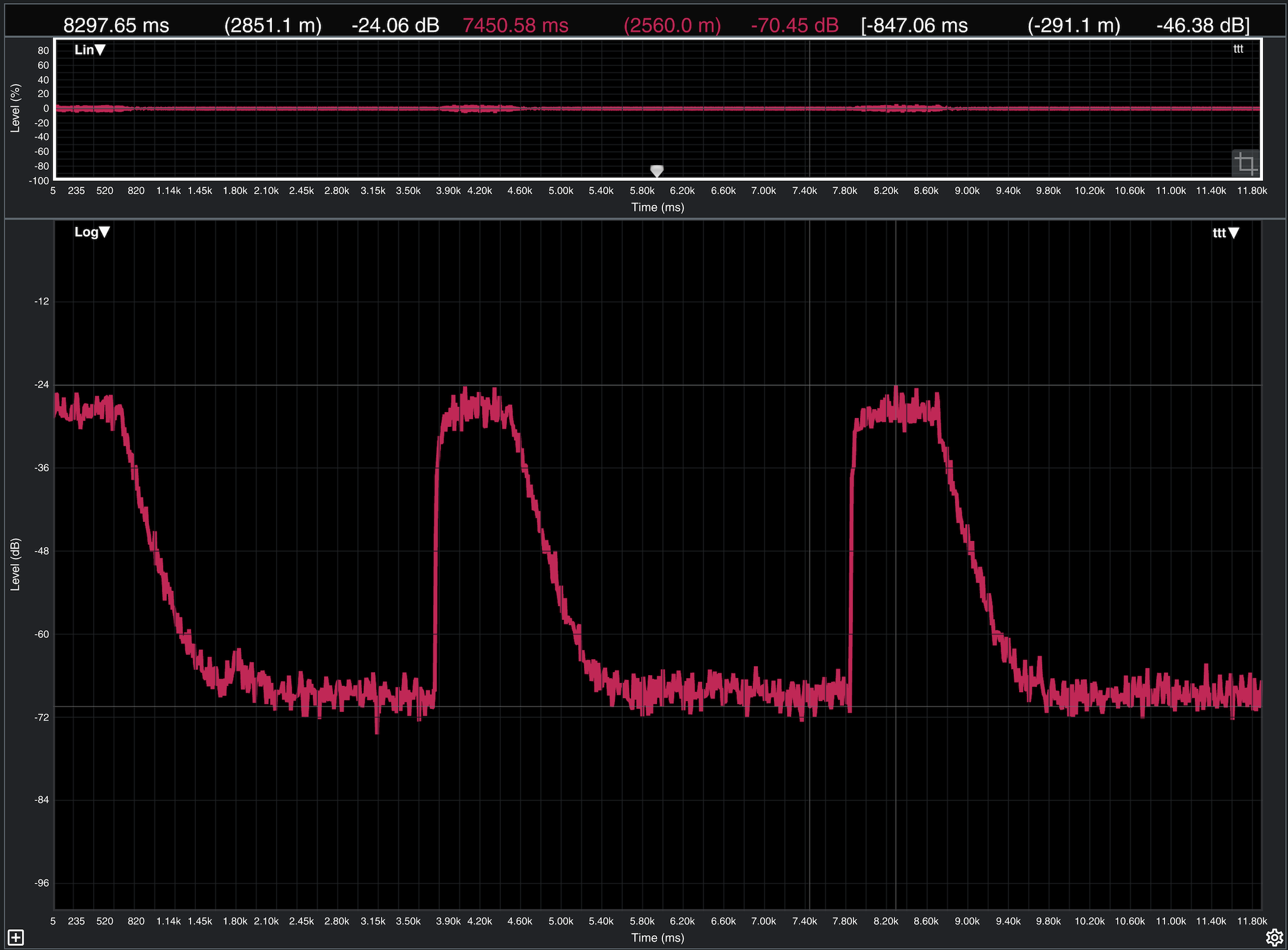Click the plus icon at bottom-left corner
This screenshot has width=1288, height=950.
16,938
